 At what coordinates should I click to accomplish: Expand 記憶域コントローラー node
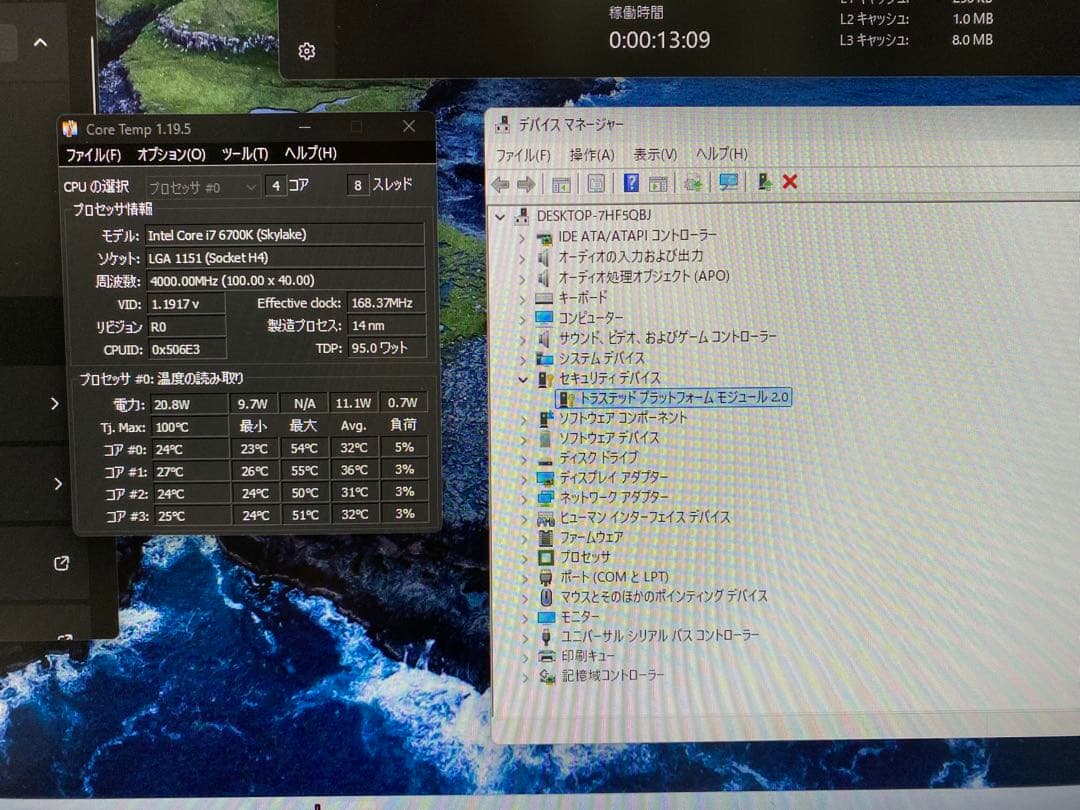525,677
